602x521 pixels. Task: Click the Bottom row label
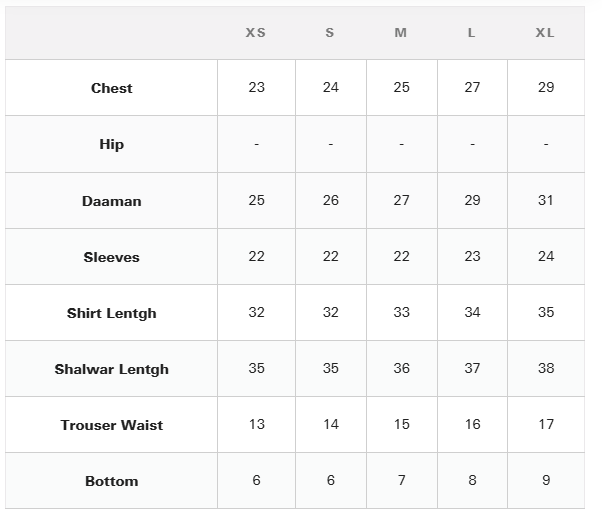[x=112, y=481]
